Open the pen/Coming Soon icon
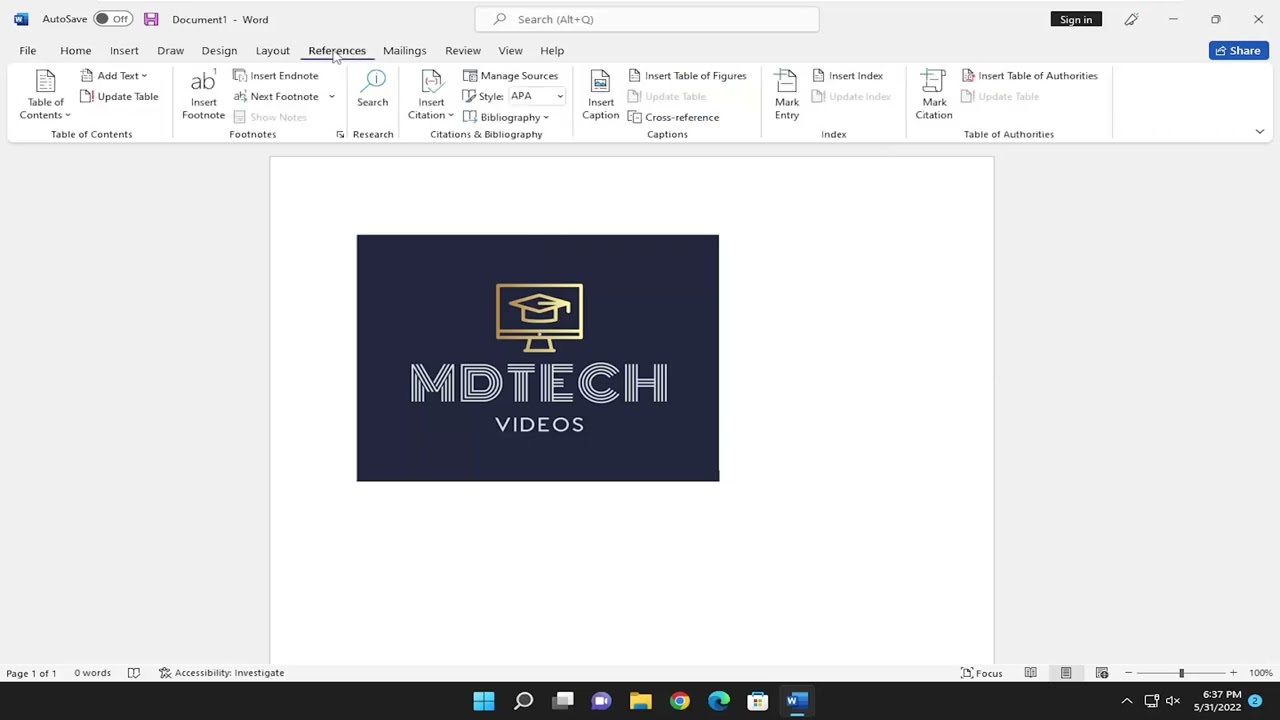This screenshot has width=1280, height=720. click(1131, 19)
